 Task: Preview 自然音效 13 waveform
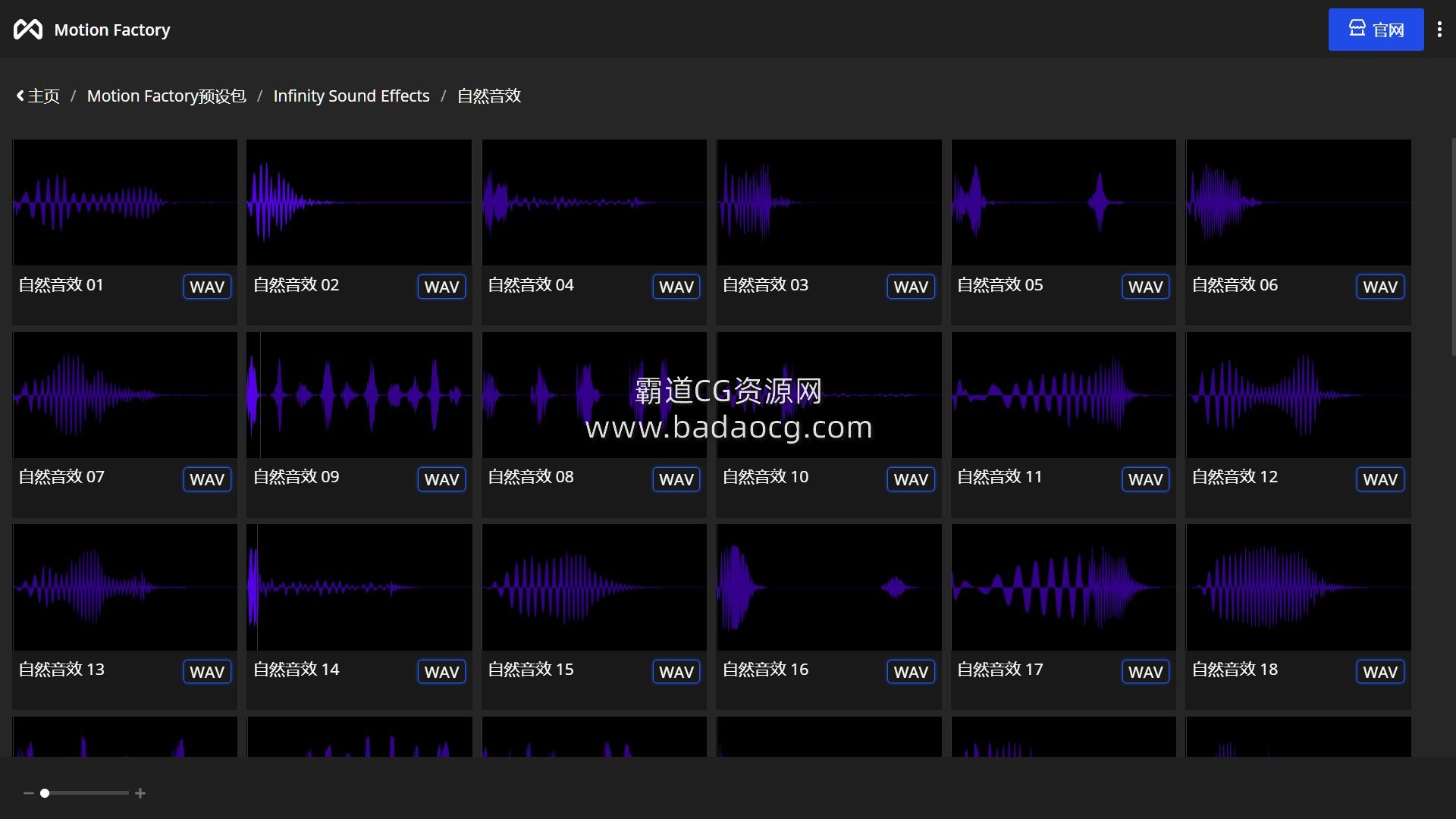pyautogui.click(x=125, y=588)
